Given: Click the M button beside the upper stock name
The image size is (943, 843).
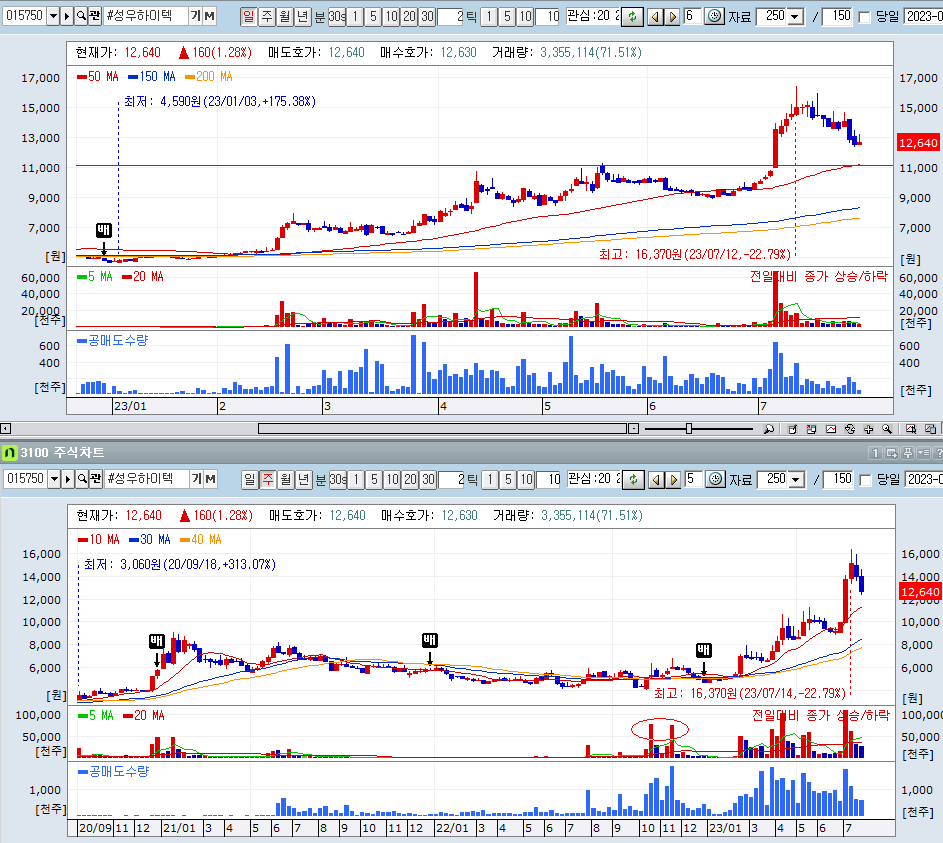Looking at the screenshot, I should (209, 16).
